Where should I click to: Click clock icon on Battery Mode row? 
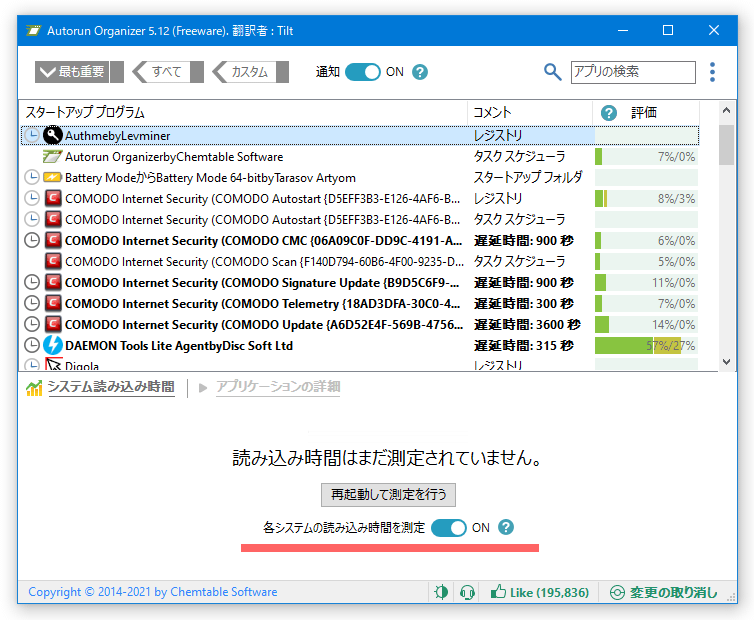click(32, 177)
